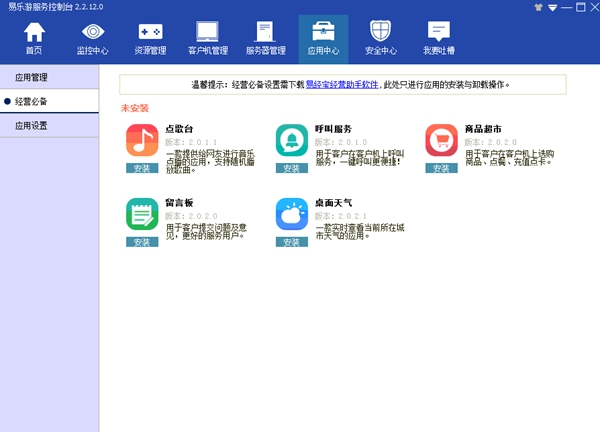Open the 首页 home icon
Viewport: 600px width, 432px height.
34,38
